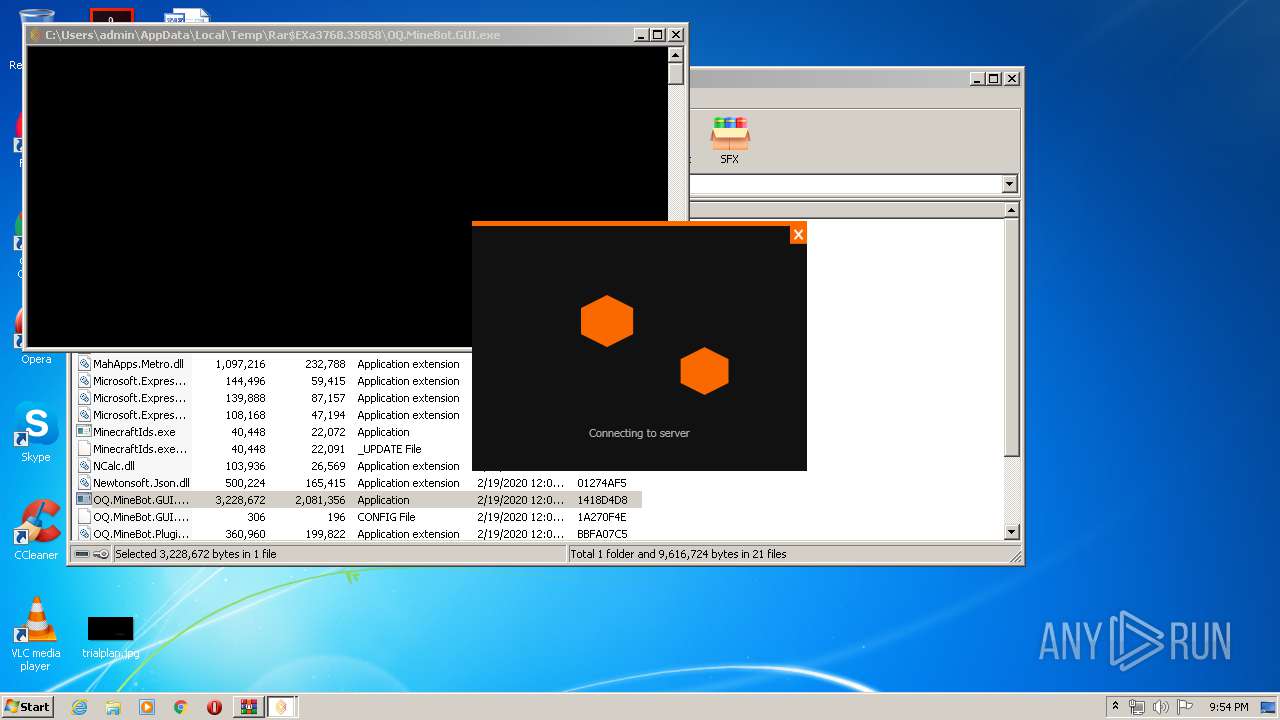The image size is (1280, 720).
Task: Click WinRAR file list scroll-up arrow
Action: (x=1011, y=210)
